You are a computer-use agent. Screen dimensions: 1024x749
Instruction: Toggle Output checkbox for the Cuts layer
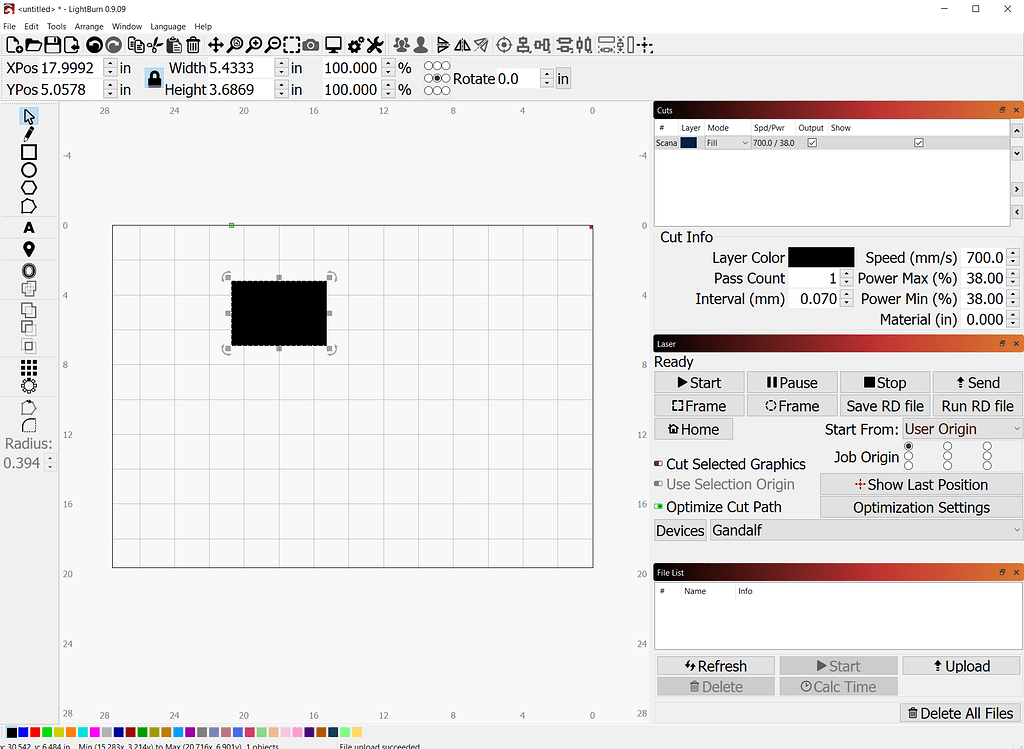812,141
